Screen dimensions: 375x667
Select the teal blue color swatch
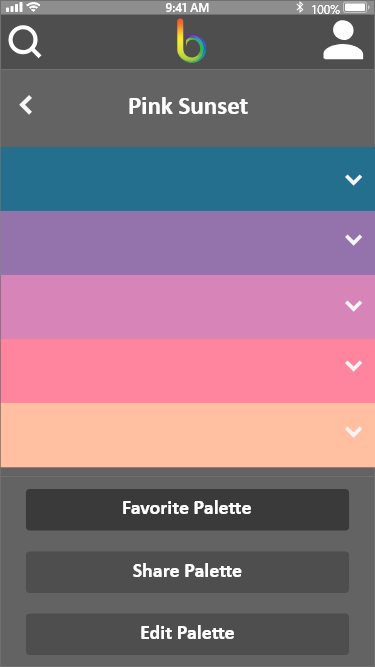click(x=188, y=179)
